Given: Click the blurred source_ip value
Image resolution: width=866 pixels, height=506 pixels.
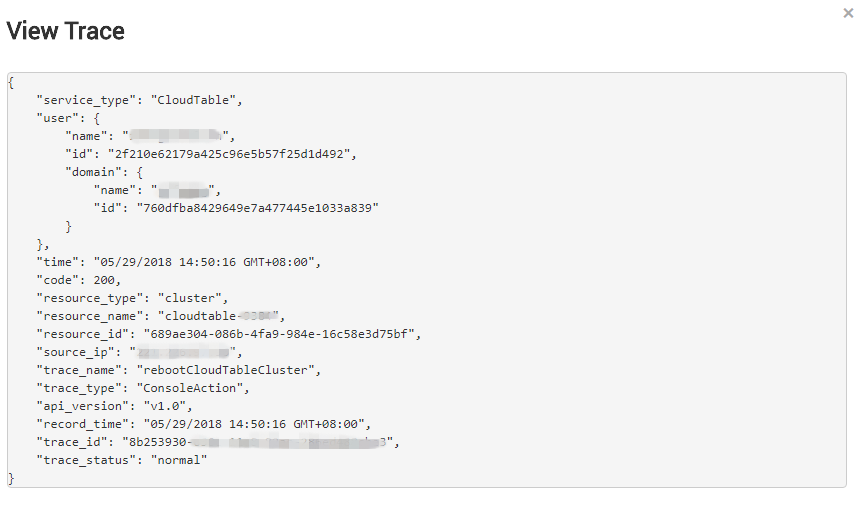Looking at the screenshot, I should (x=183, y=352).
